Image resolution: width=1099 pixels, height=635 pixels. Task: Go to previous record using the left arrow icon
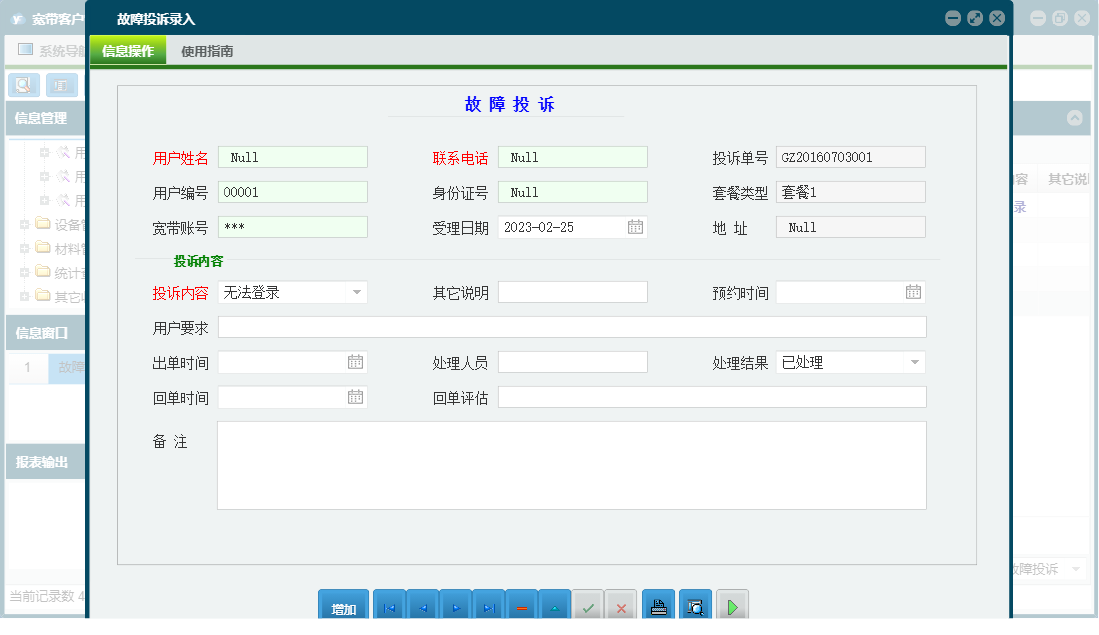[x=422, y=607]
